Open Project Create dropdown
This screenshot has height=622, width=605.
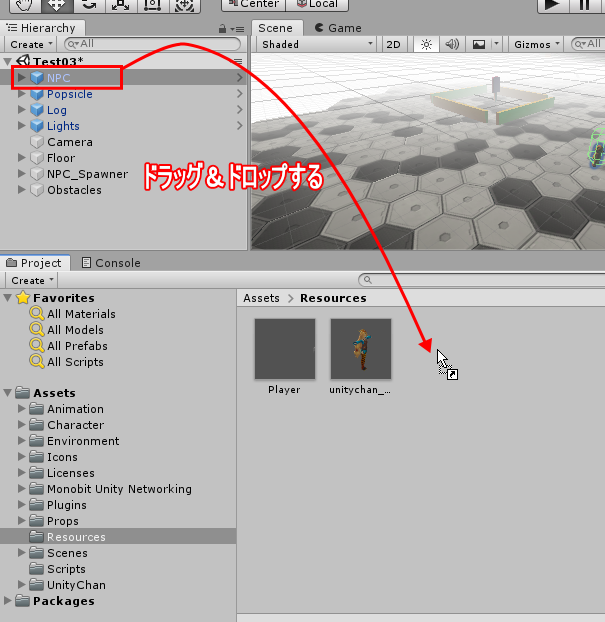point(32,280)
